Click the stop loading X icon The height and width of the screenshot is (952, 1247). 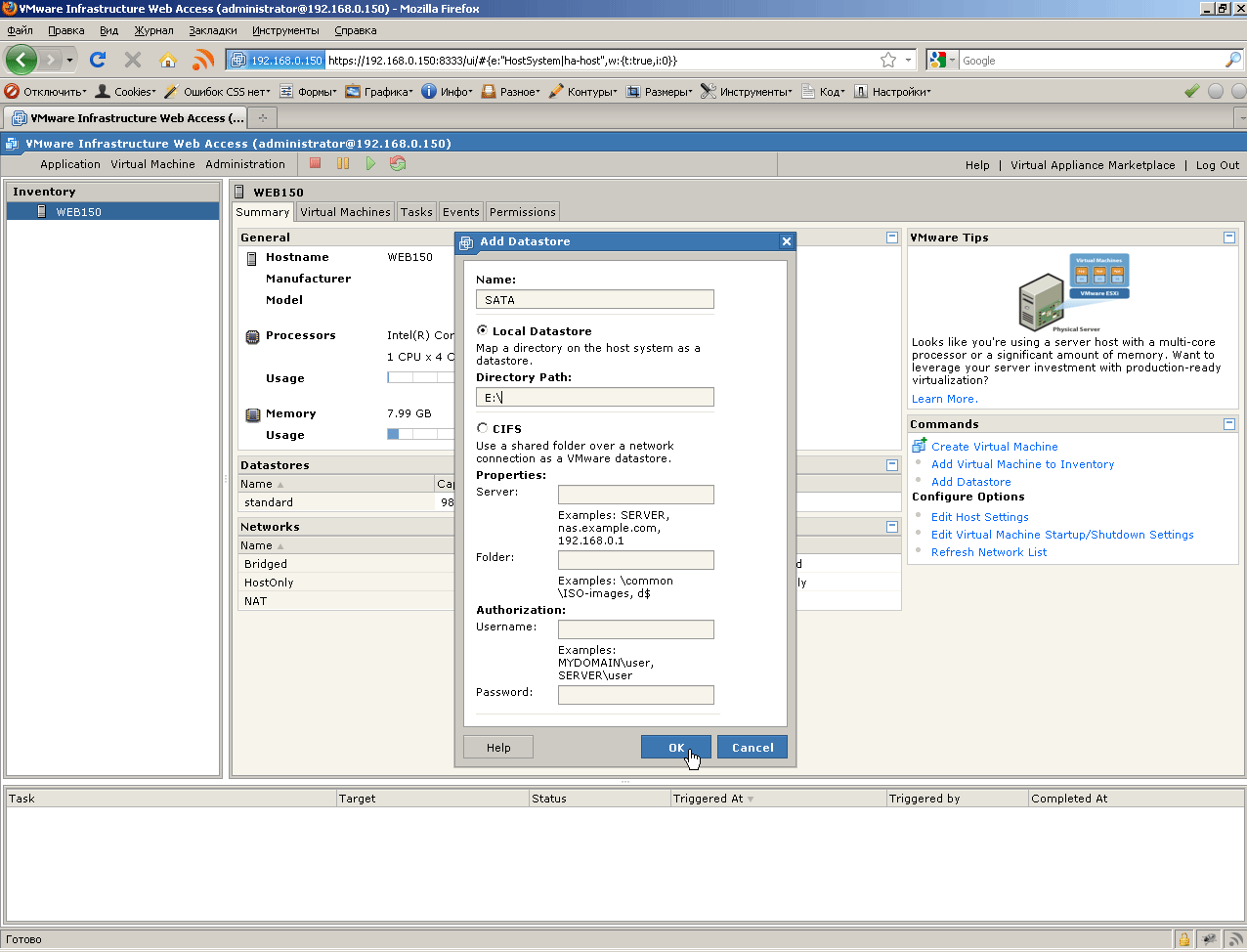coord(133,60)
